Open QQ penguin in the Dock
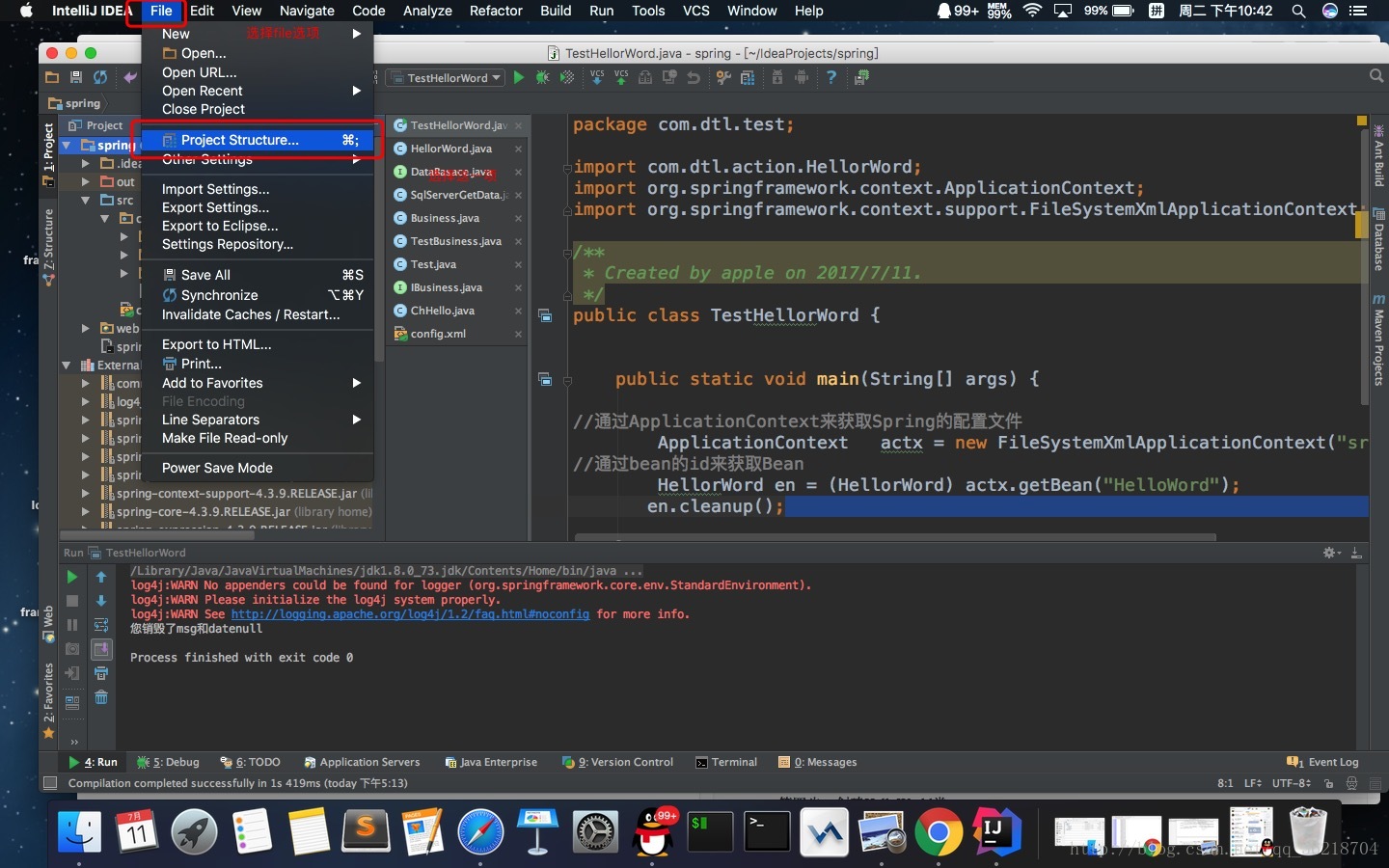The height and width of the screenshot is (868, 1389). coord(654,832)
